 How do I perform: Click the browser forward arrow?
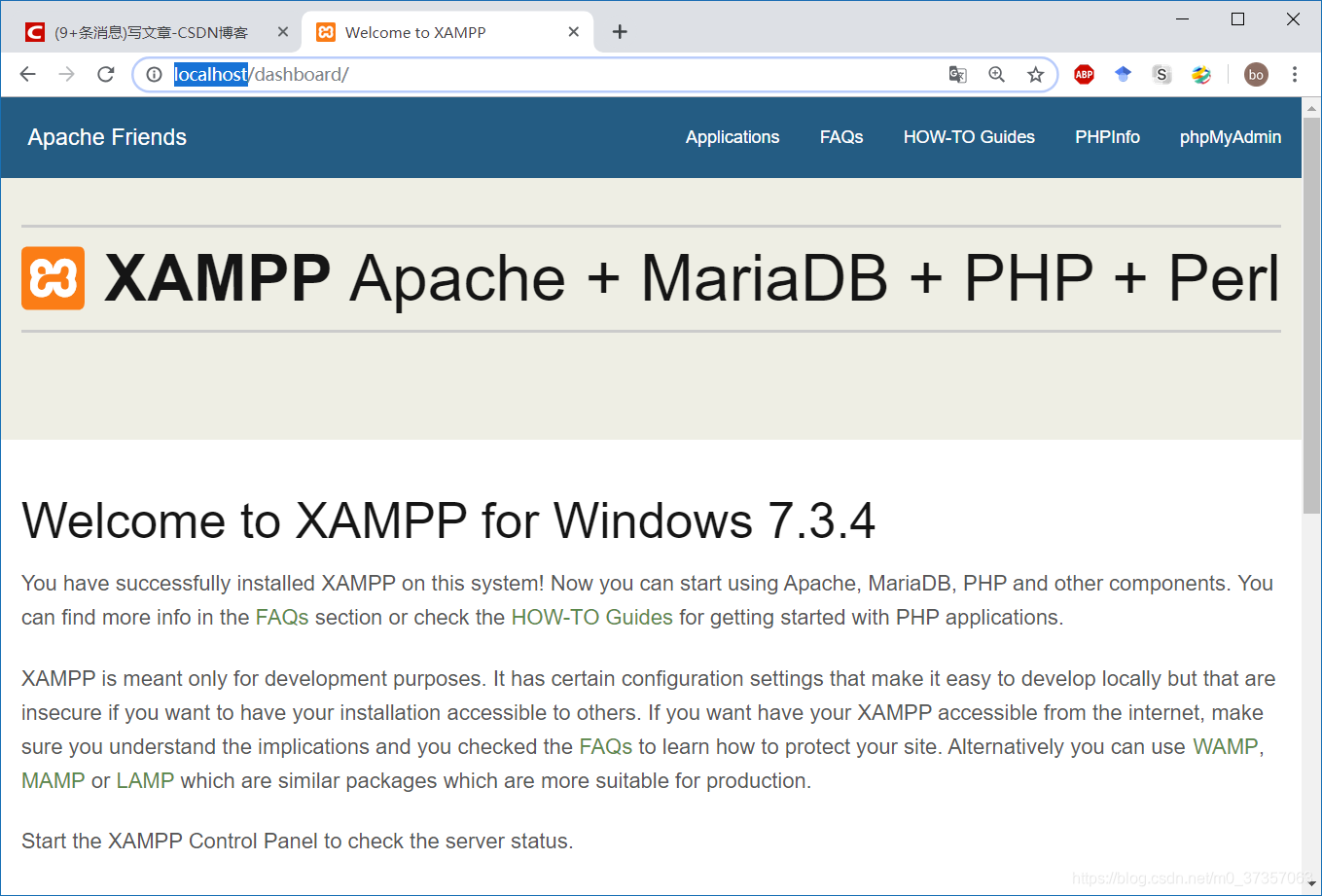point(66,75)
